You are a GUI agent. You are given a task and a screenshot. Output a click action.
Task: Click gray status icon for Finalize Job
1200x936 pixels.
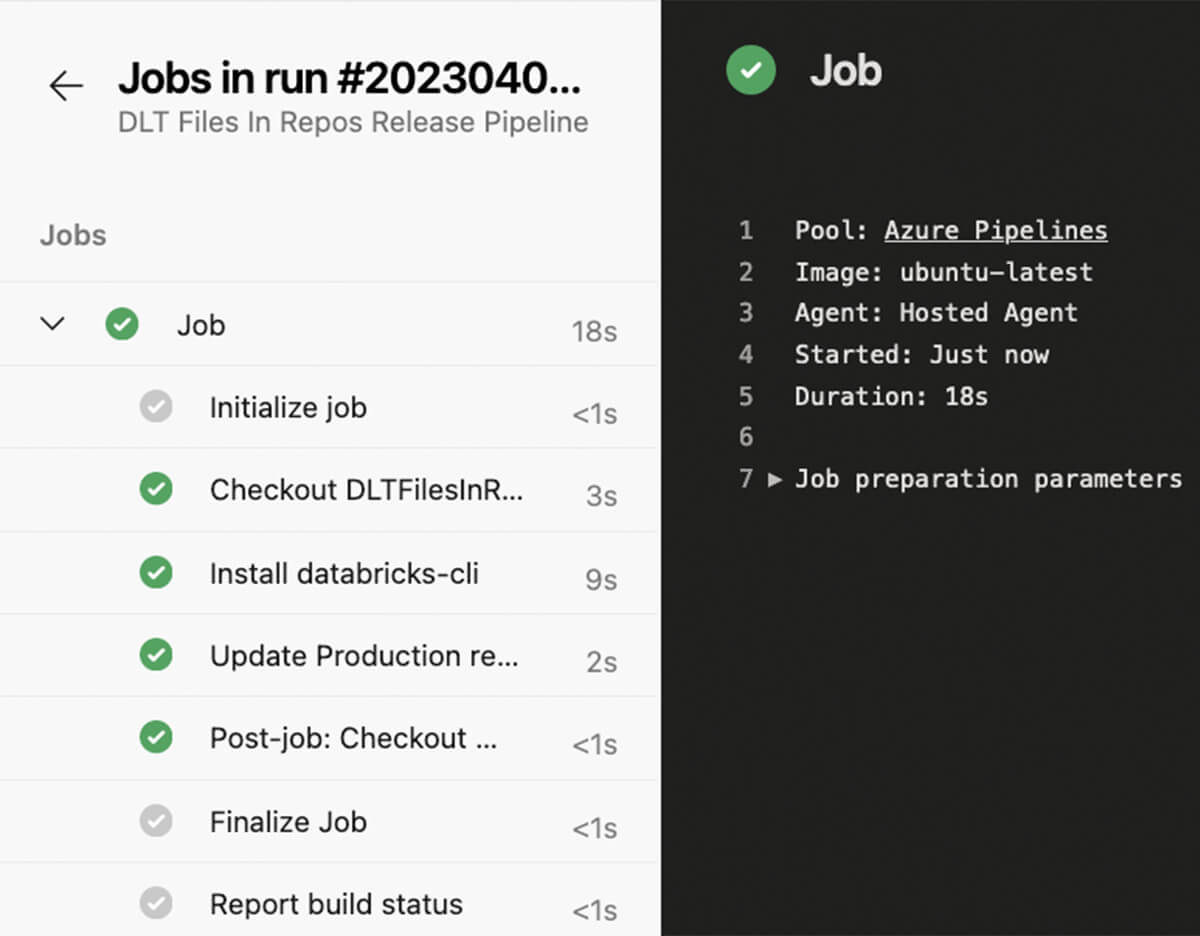click(x=155, y=821)
